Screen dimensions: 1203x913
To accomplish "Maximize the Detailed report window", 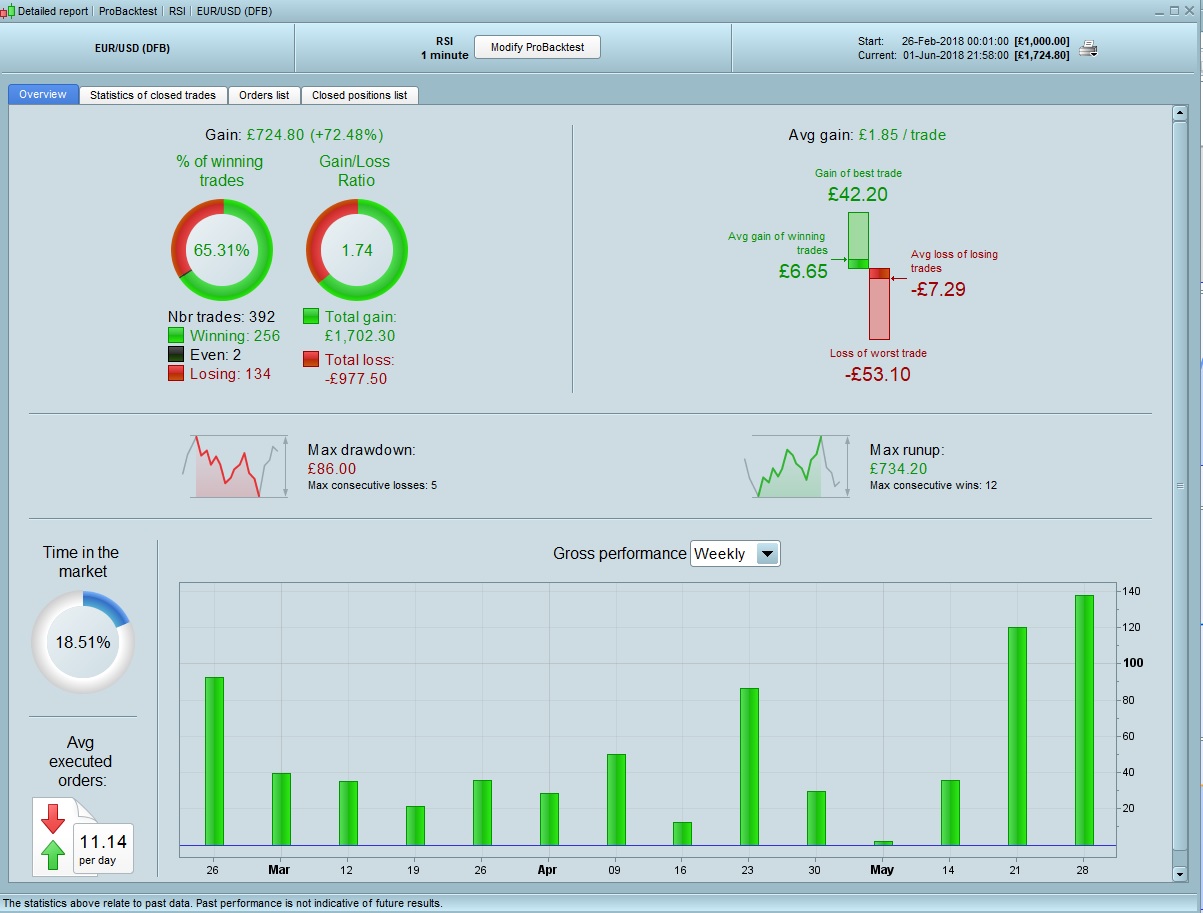I will point(1176,10).
